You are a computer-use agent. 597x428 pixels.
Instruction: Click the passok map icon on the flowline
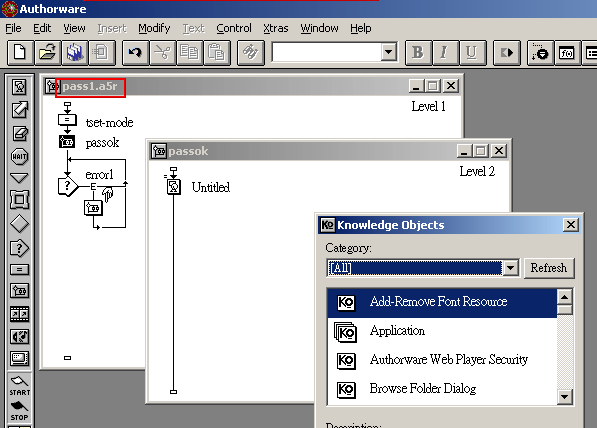coord(67,142)
